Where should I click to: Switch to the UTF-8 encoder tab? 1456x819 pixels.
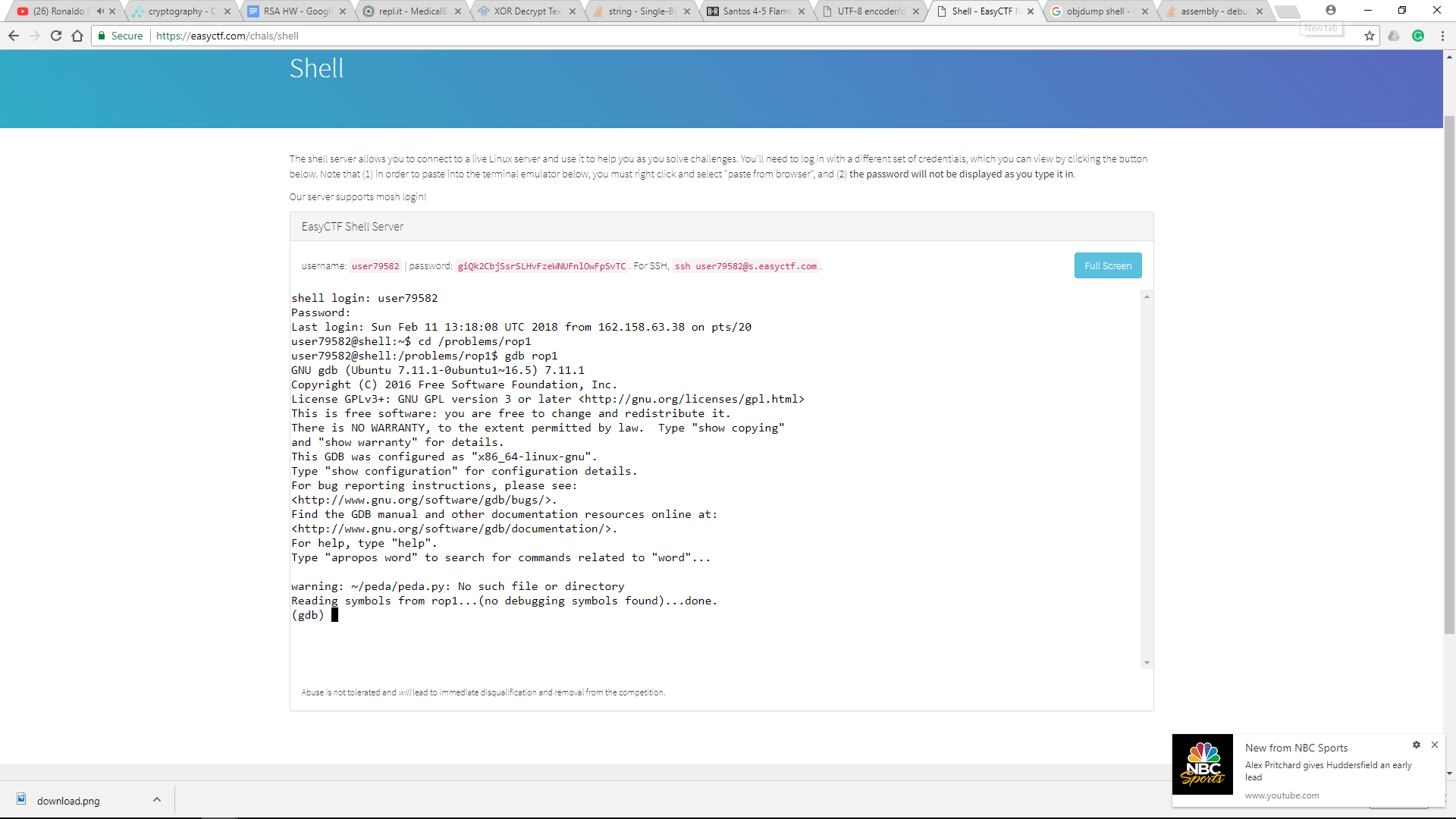coord(871,11)
